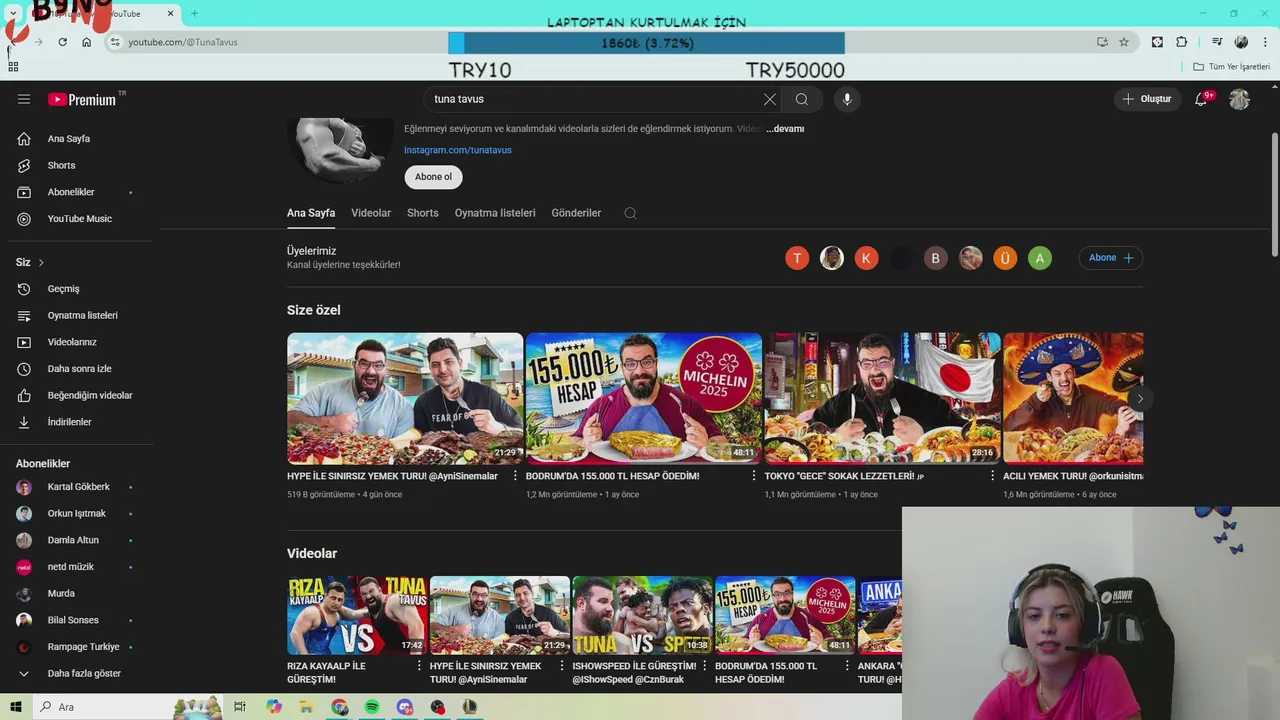
Task: Open Spotify from the taskbar
Action: tap(372, 707)
